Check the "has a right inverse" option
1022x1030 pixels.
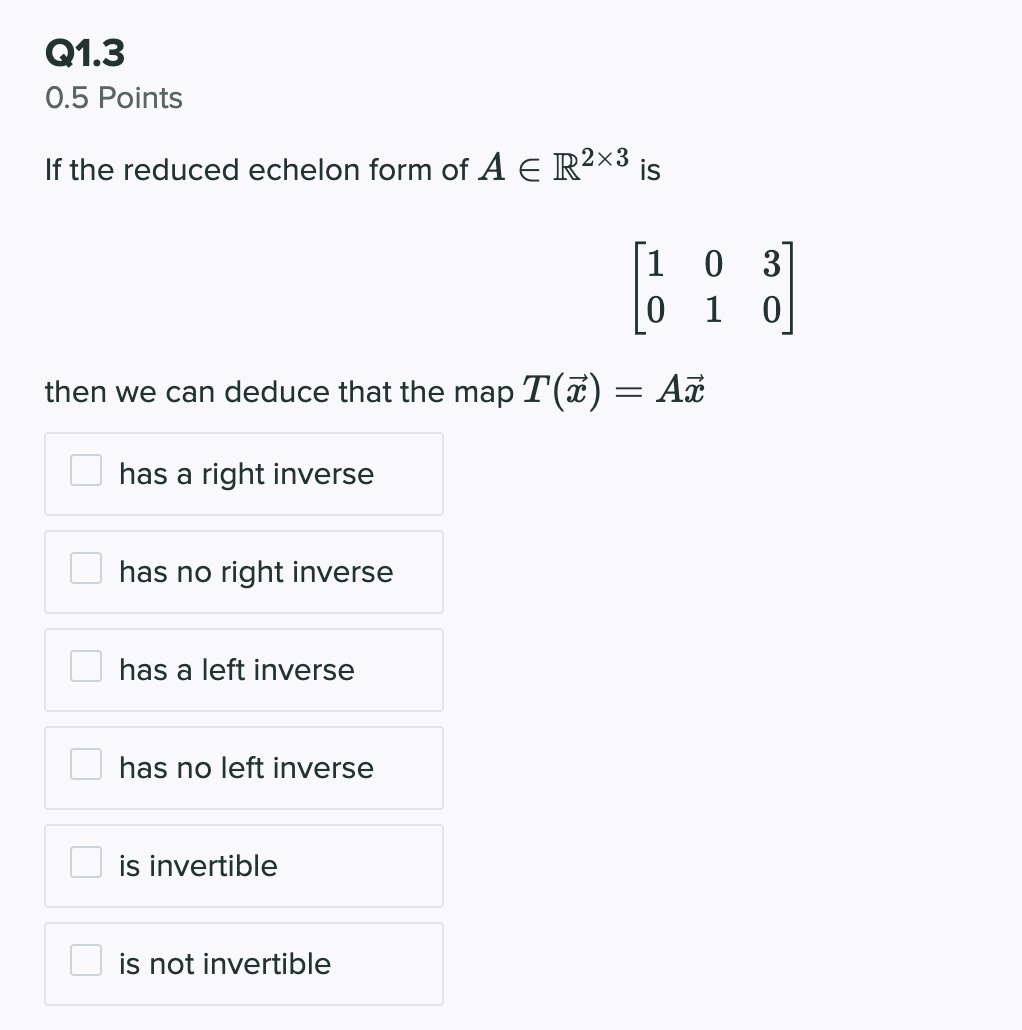point(86,468)
